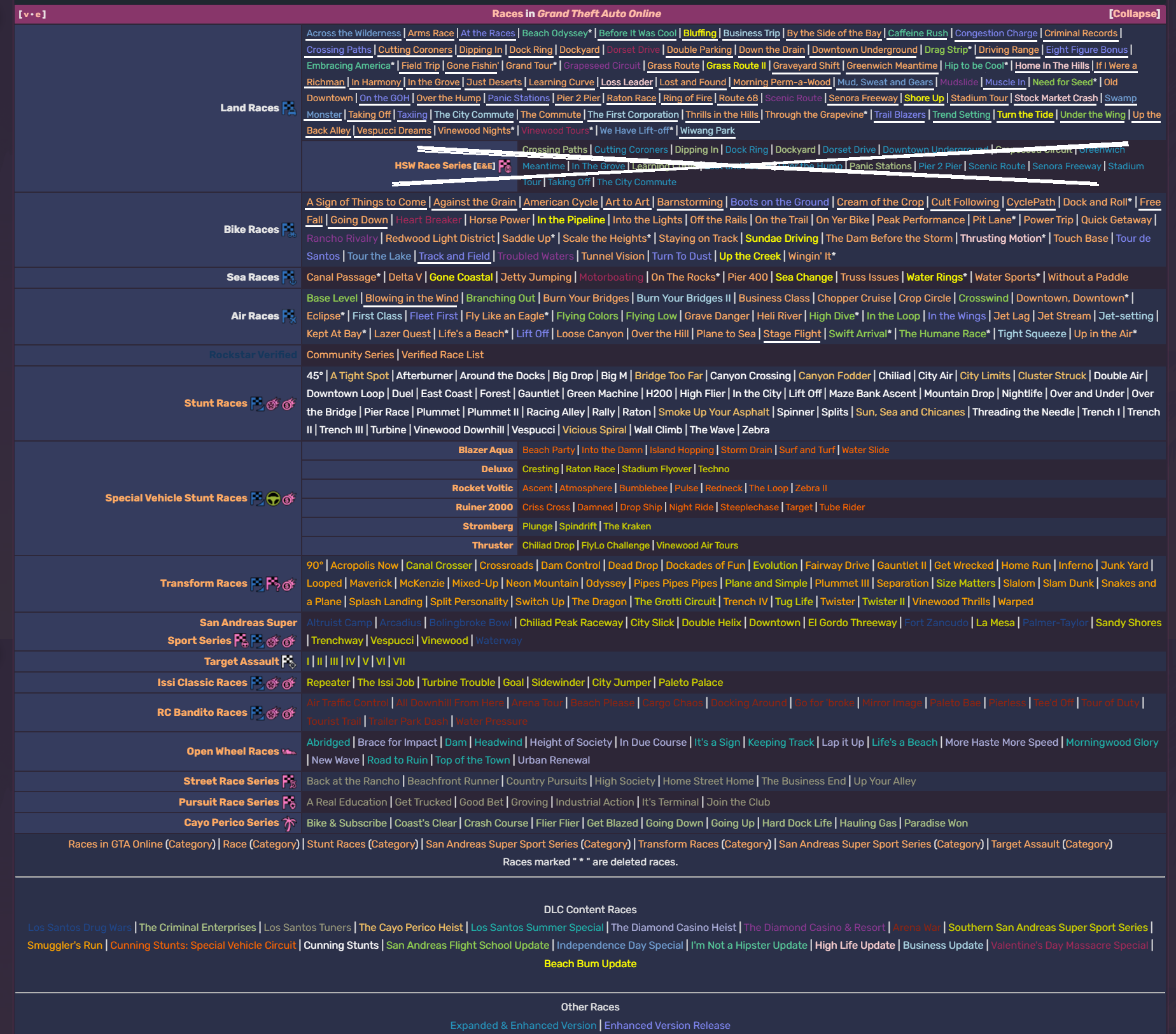Open Target Assault 'VII' link
The width and height of the screenshot is (1176, 1034).
(399, 662)
